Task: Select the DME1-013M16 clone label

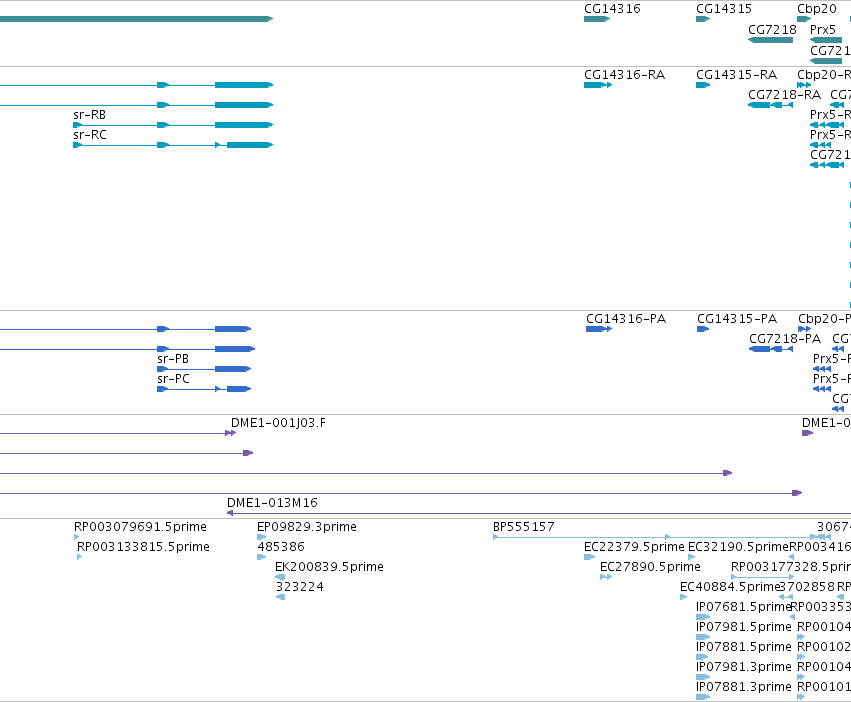Action: tap(272, 503)
